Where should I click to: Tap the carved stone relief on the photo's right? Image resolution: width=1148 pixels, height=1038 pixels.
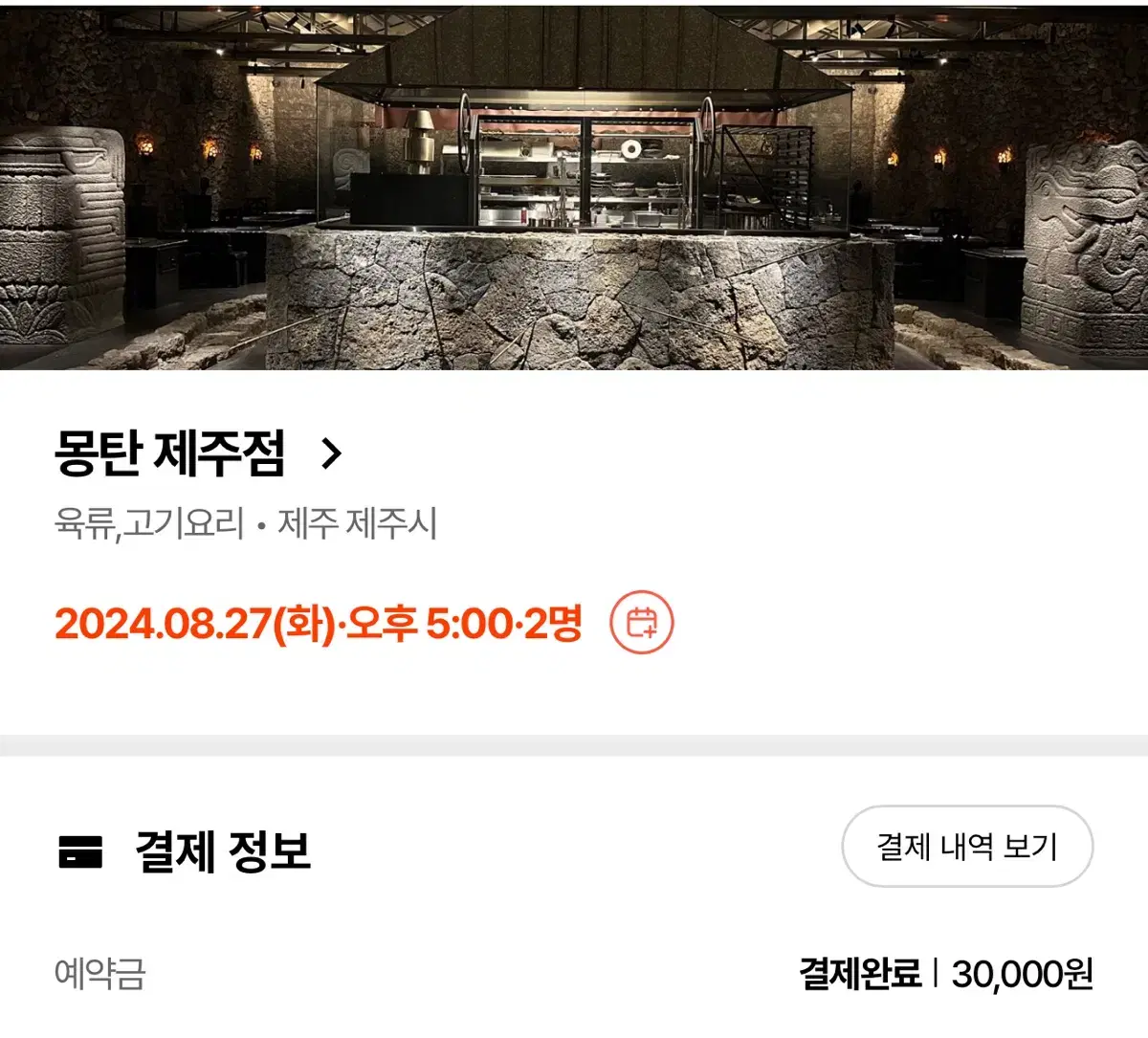[1087, 249]
